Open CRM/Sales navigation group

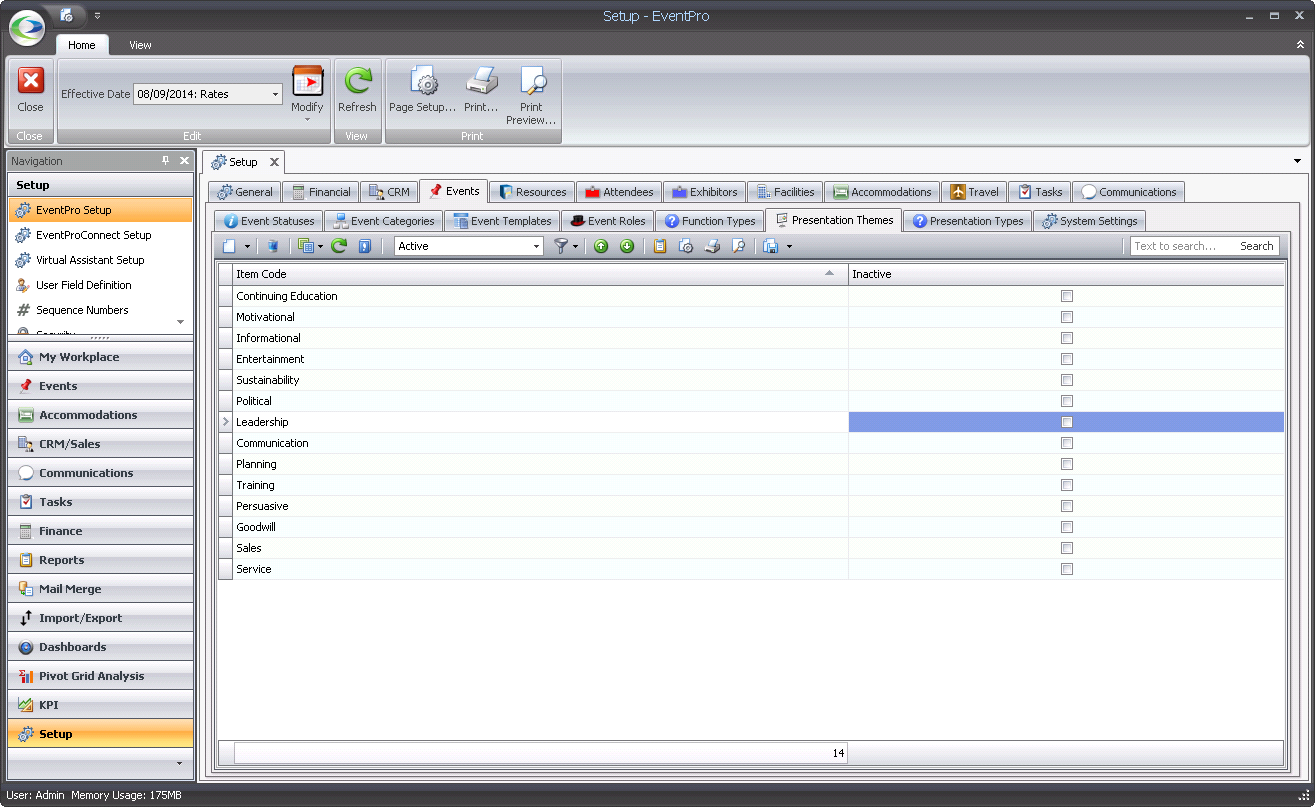[100, 444]
